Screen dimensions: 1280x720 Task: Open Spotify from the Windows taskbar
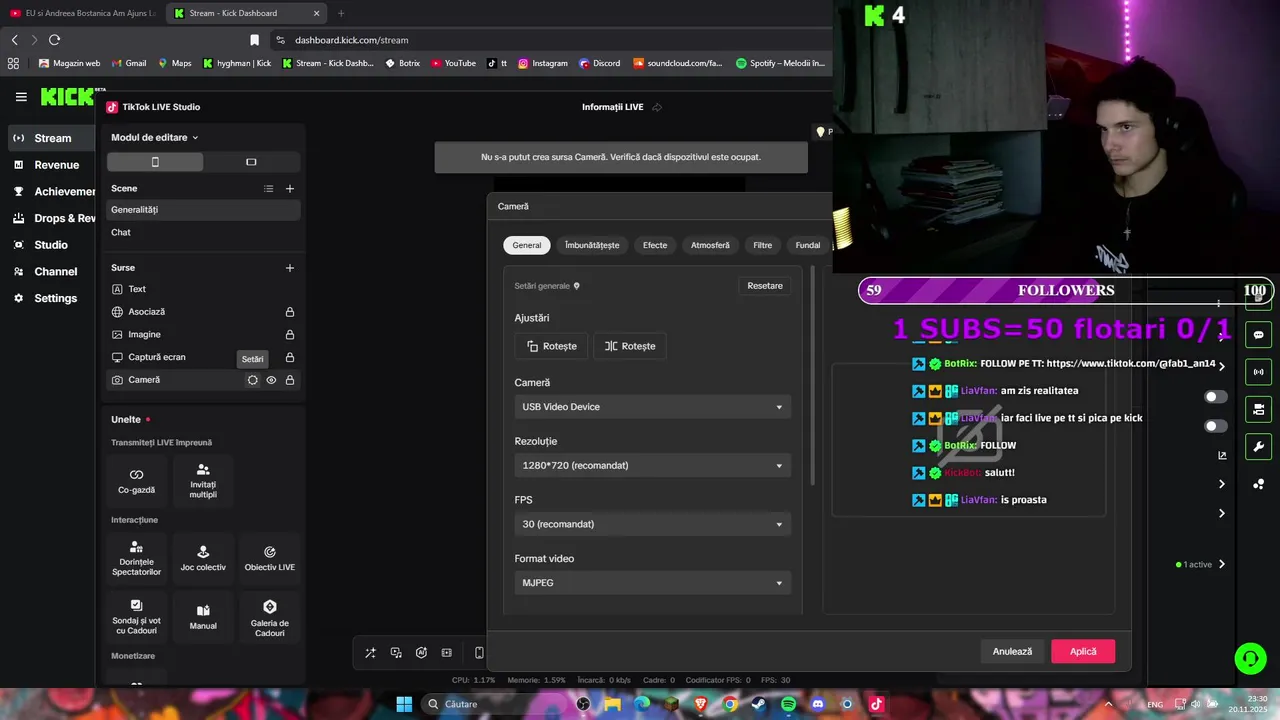pos(788,704)
